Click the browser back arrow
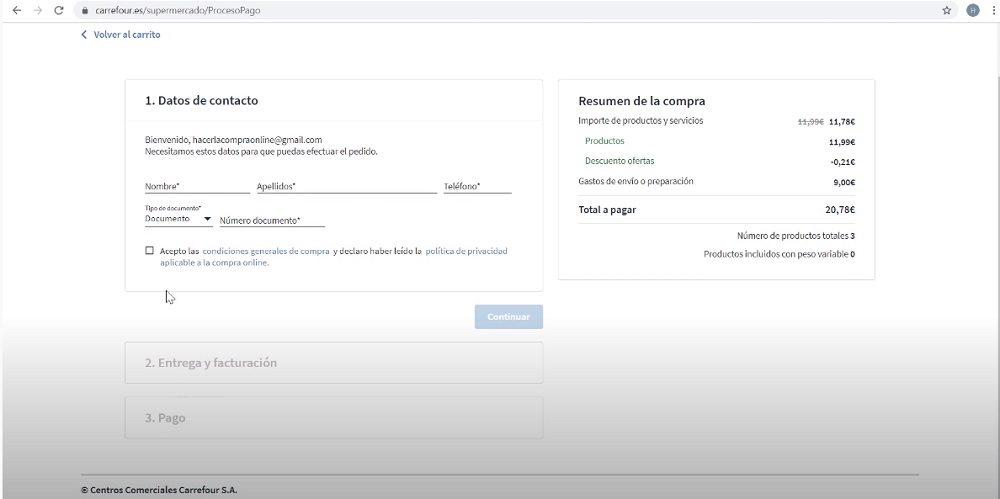Viewport: 1000px width, 499px height. click(16, 10)
